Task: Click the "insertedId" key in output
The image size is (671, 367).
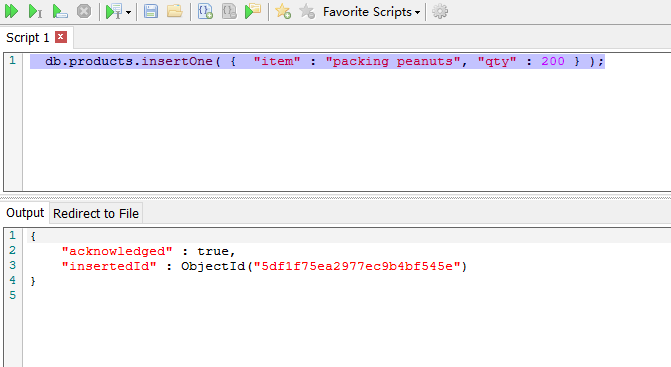Action: pyautogui.click(x=109, y=266)
